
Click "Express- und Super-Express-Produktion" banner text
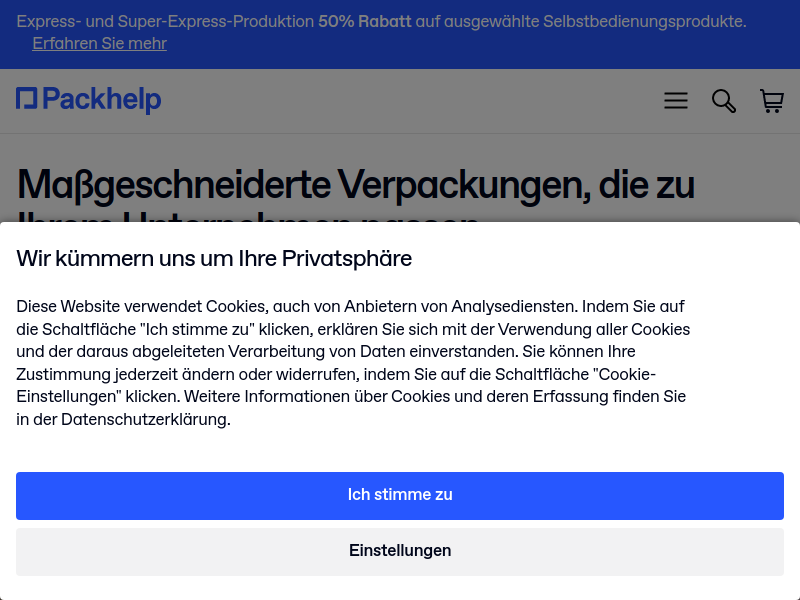coord(165,21)
